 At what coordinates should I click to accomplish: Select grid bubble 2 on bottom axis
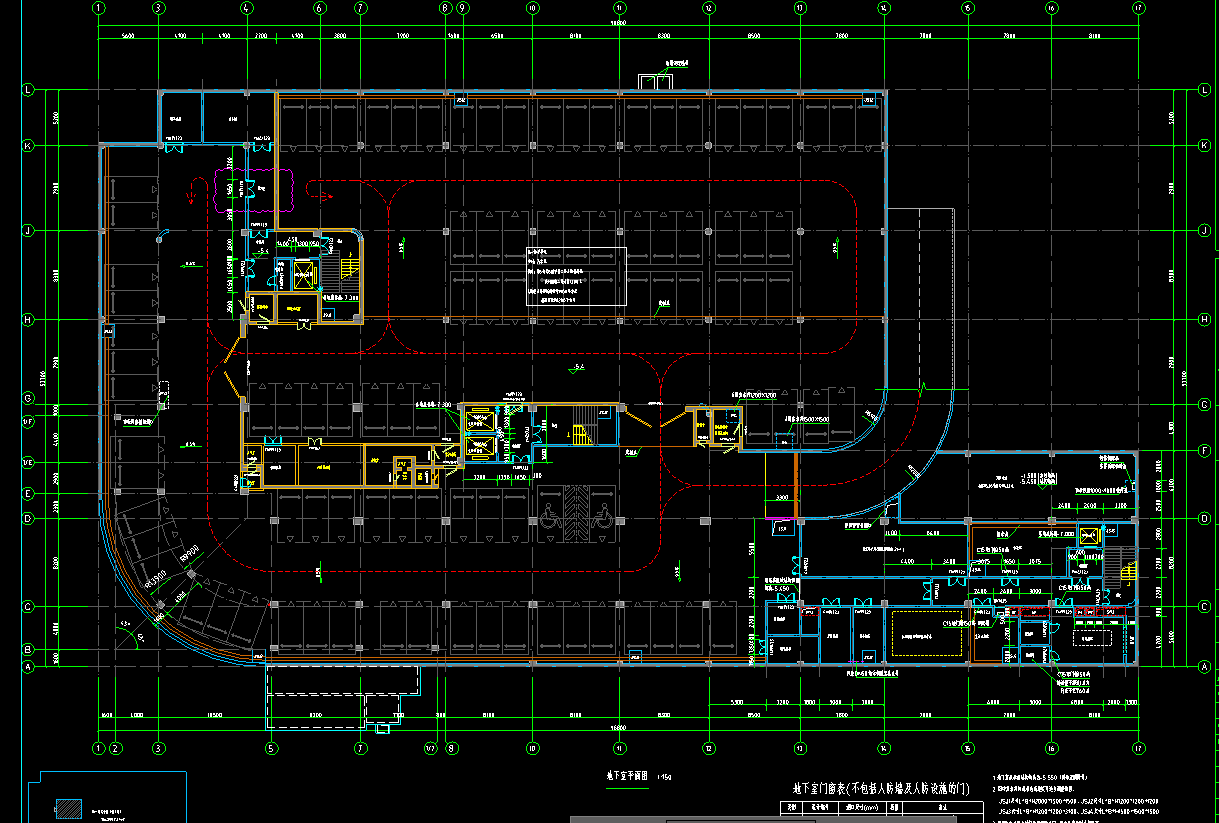[x=115, y=748]
